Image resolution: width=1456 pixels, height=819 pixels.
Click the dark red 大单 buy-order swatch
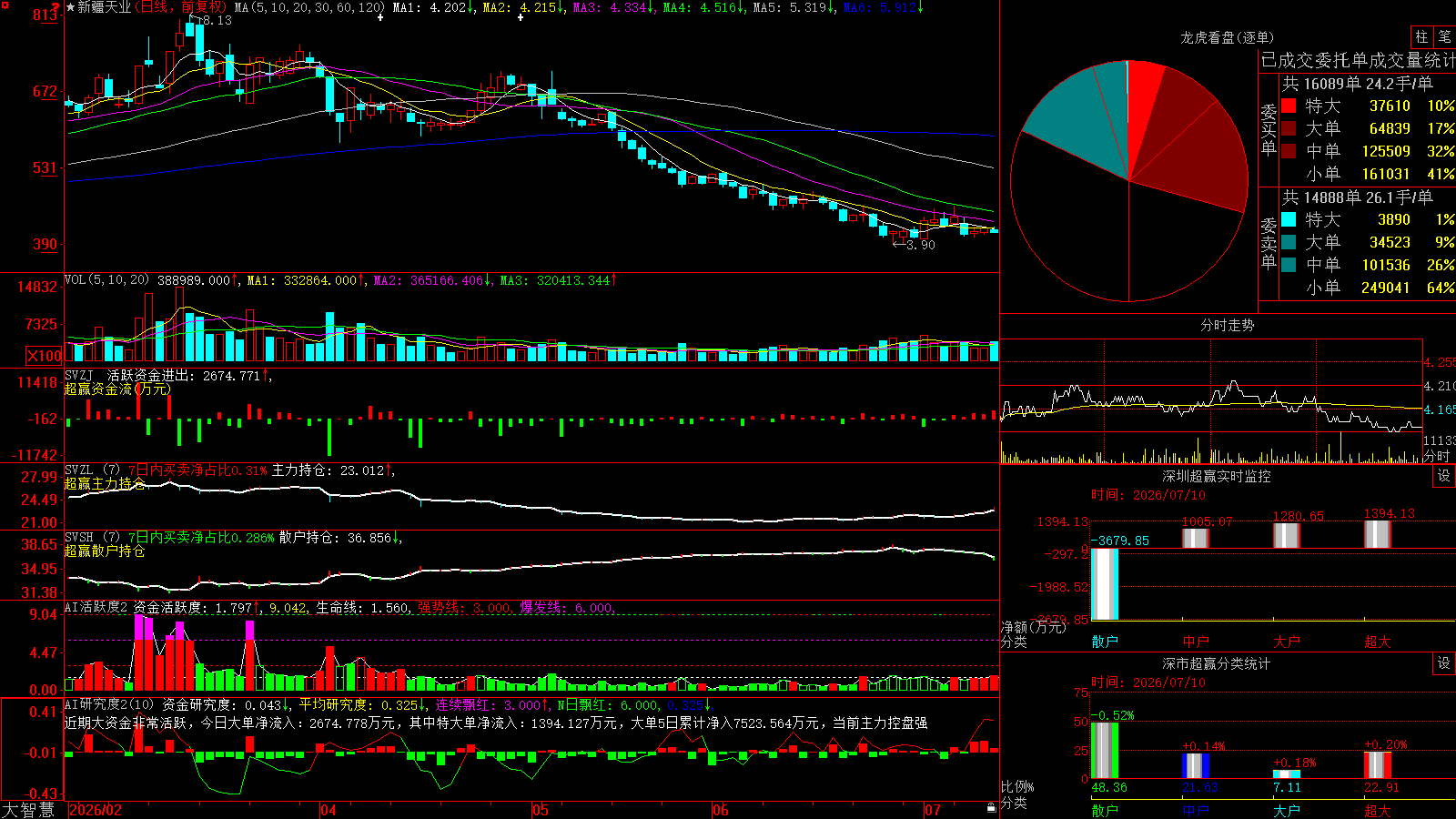(x=1289, y=128)
